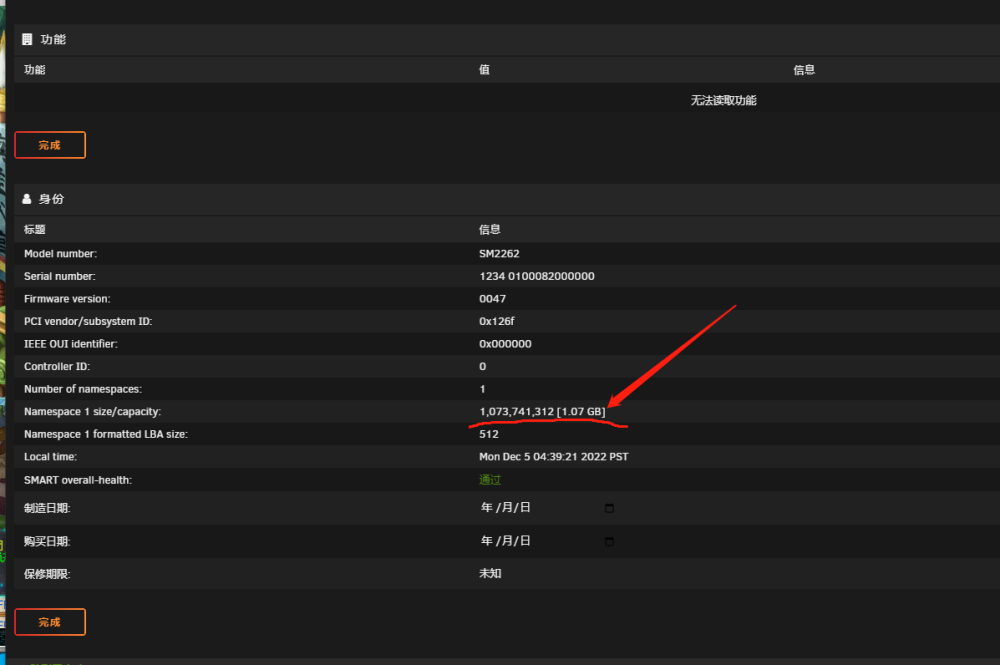The width and height of the screenshot is (1000, 665).
Task: Click the 信息 header in 功能 table
Action: (804, 69)
